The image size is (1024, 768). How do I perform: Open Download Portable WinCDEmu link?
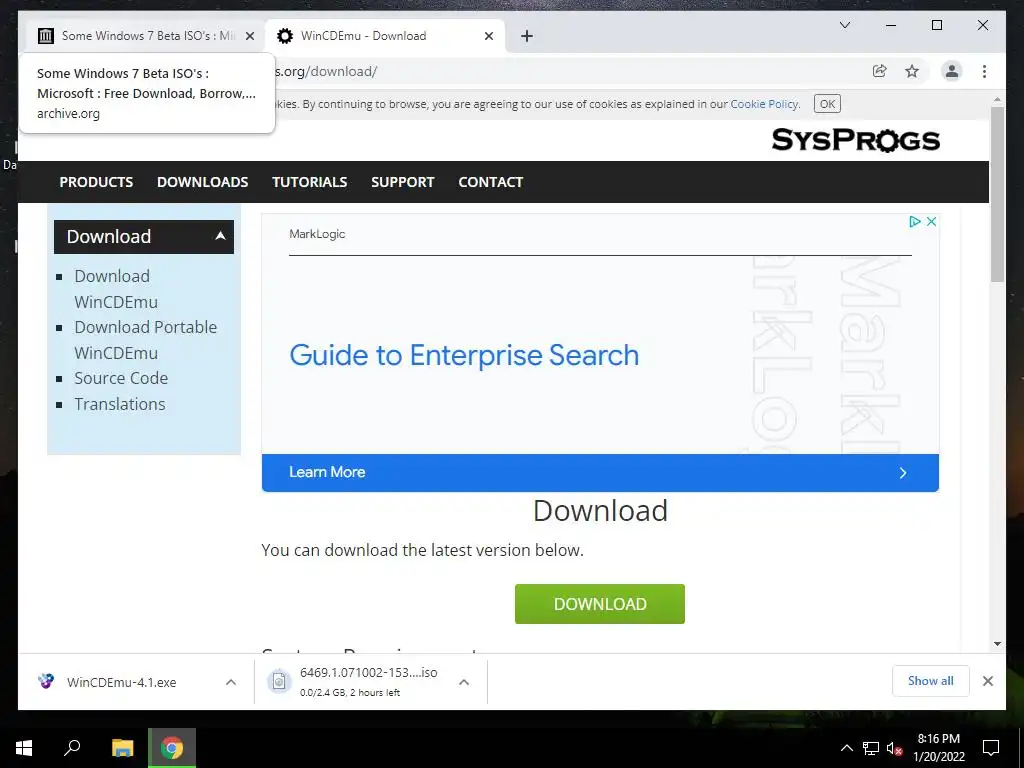click(145, 340)
